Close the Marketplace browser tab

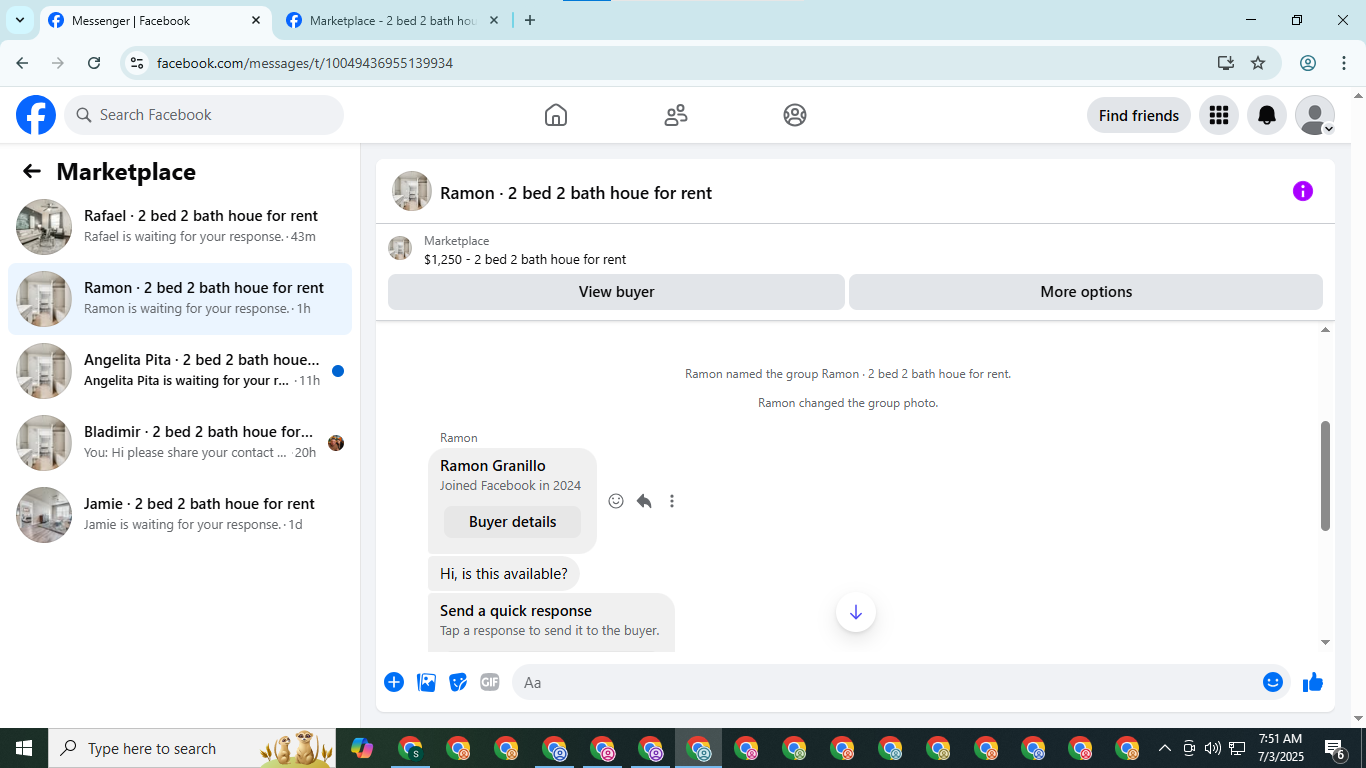pos(494,20)
